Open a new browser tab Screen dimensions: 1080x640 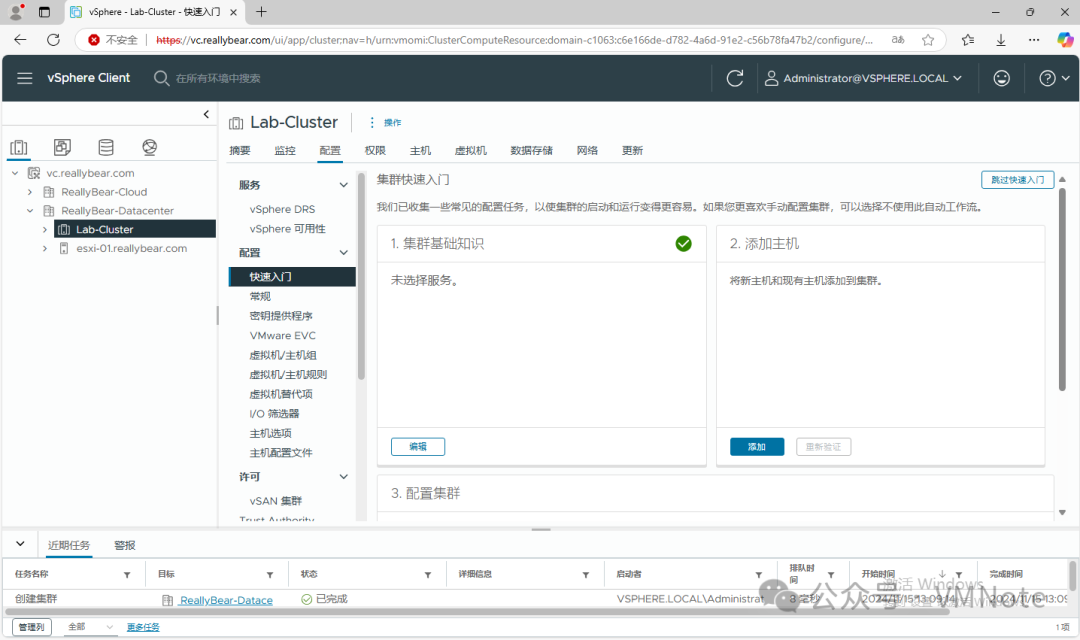(x=261, y=12)
